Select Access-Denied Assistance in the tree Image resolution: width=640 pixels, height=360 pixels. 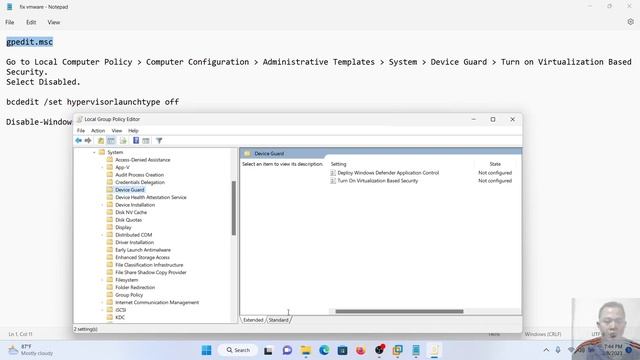coord(143,160)
